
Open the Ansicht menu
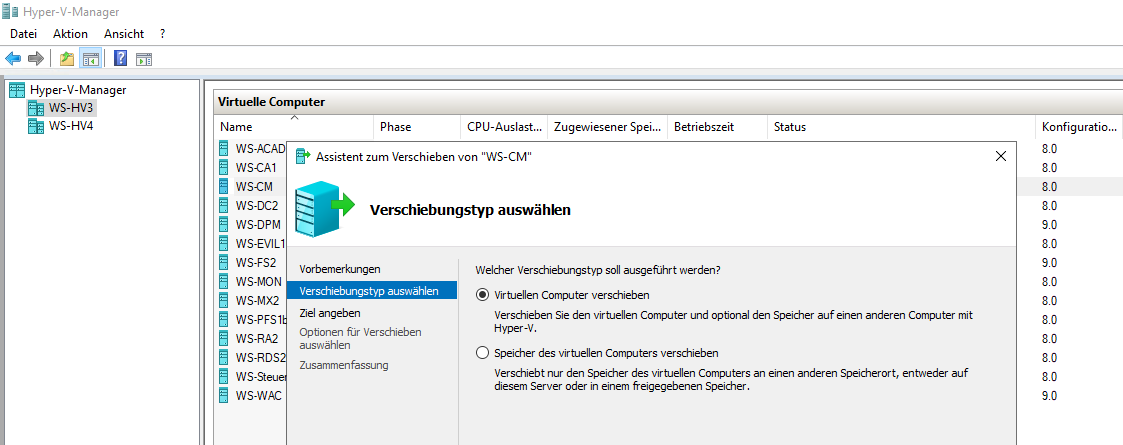coord(124,34)
